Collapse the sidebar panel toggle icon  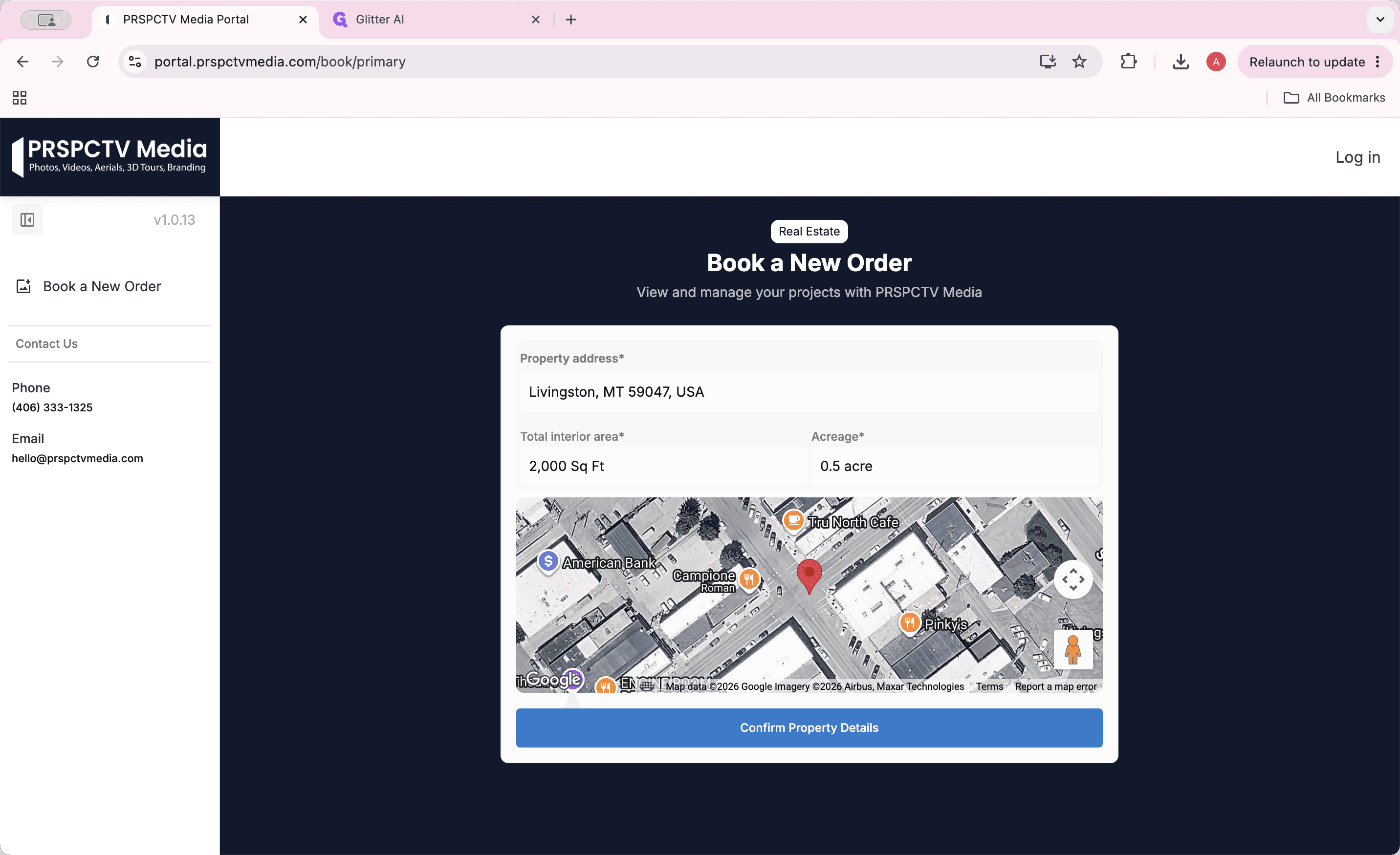pyautogui.click(x=27, y=220)
